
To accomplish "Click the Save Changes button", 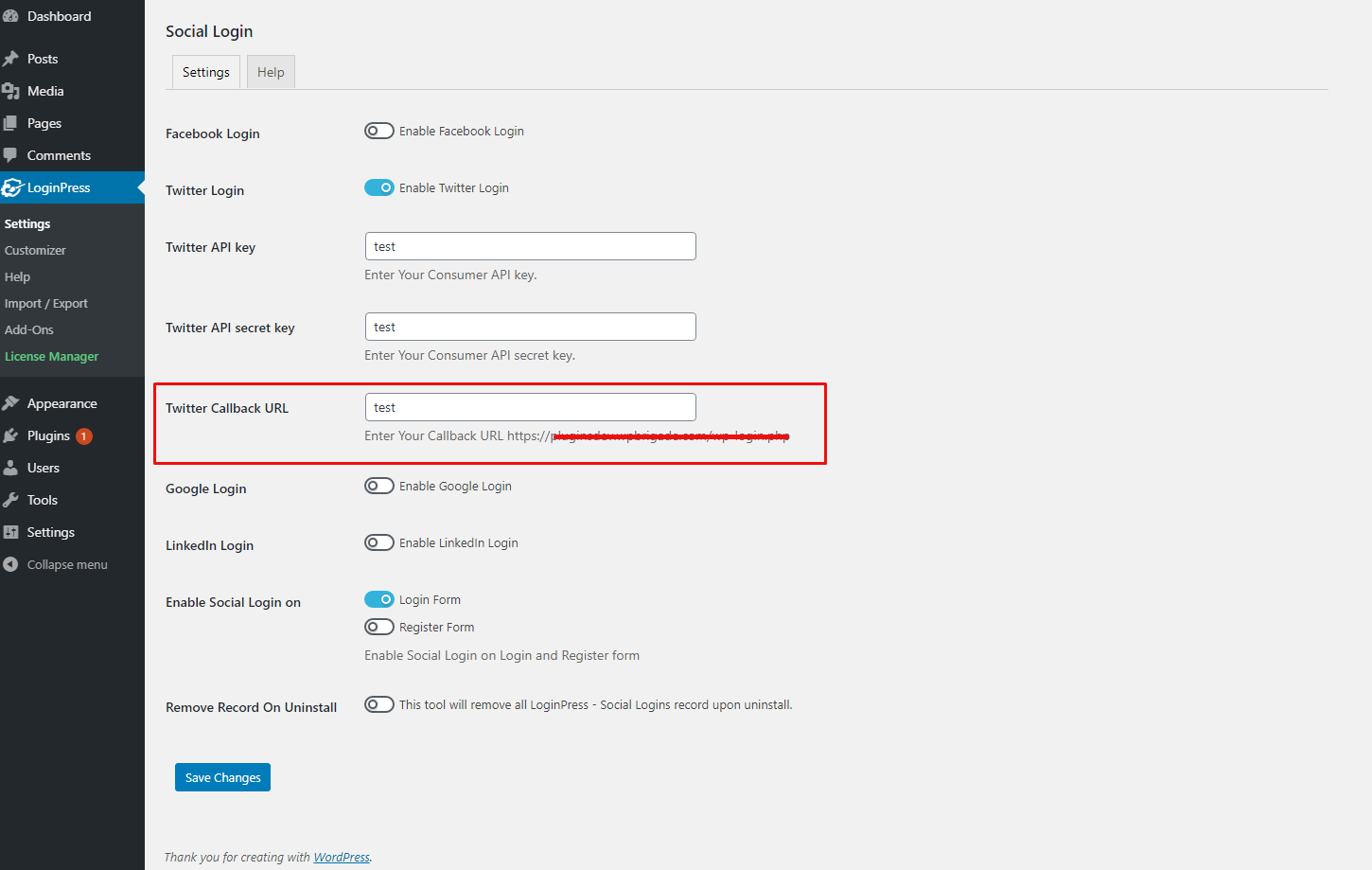I will 222,777.
